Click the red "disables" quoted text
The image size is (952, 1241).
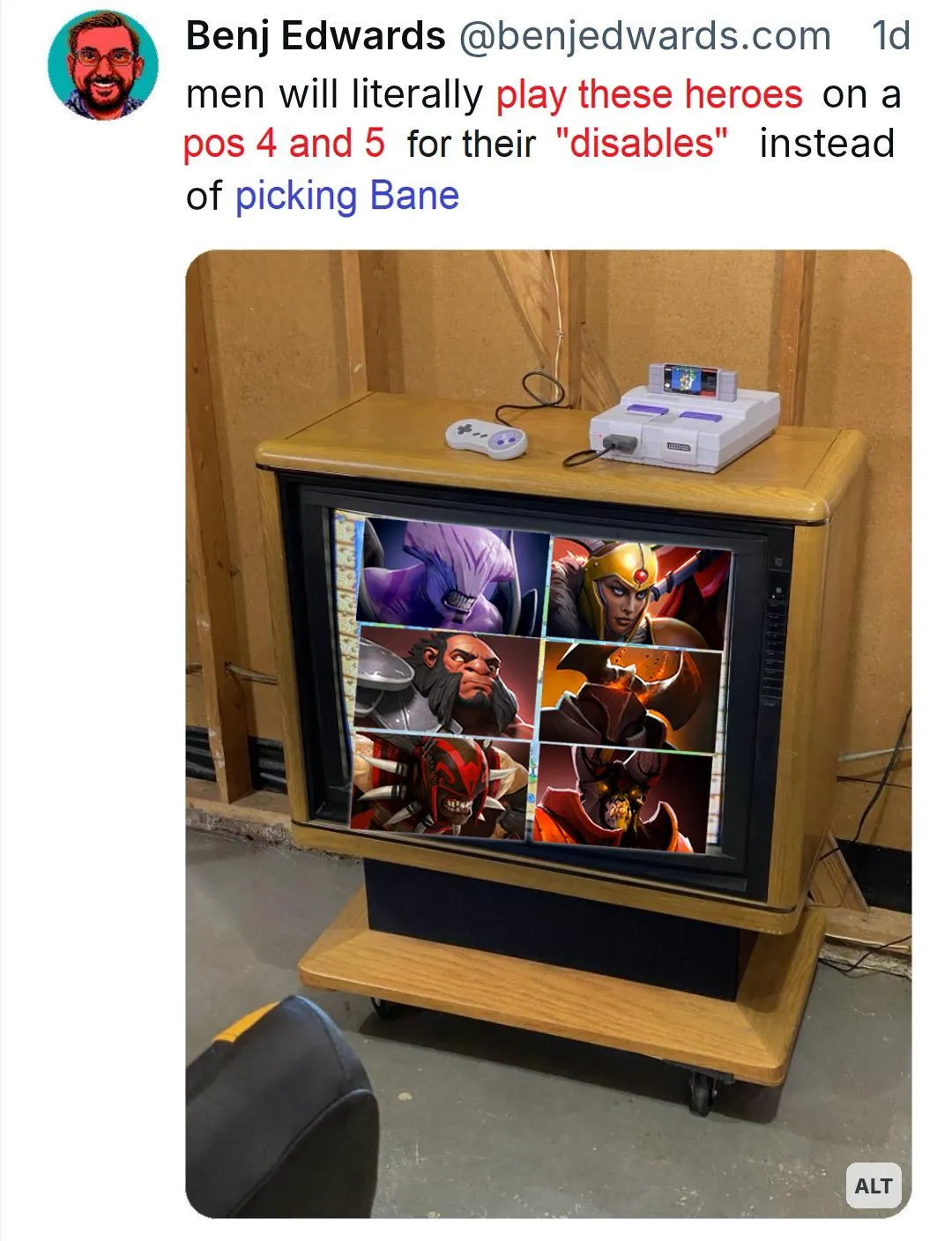point(643,143)
